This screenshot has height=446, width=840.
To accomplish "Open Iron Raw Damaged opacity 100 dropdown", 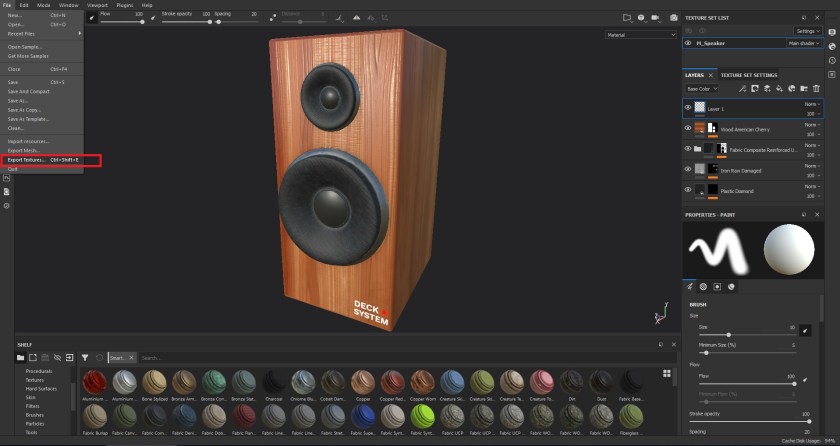I will tap(813, 175).
